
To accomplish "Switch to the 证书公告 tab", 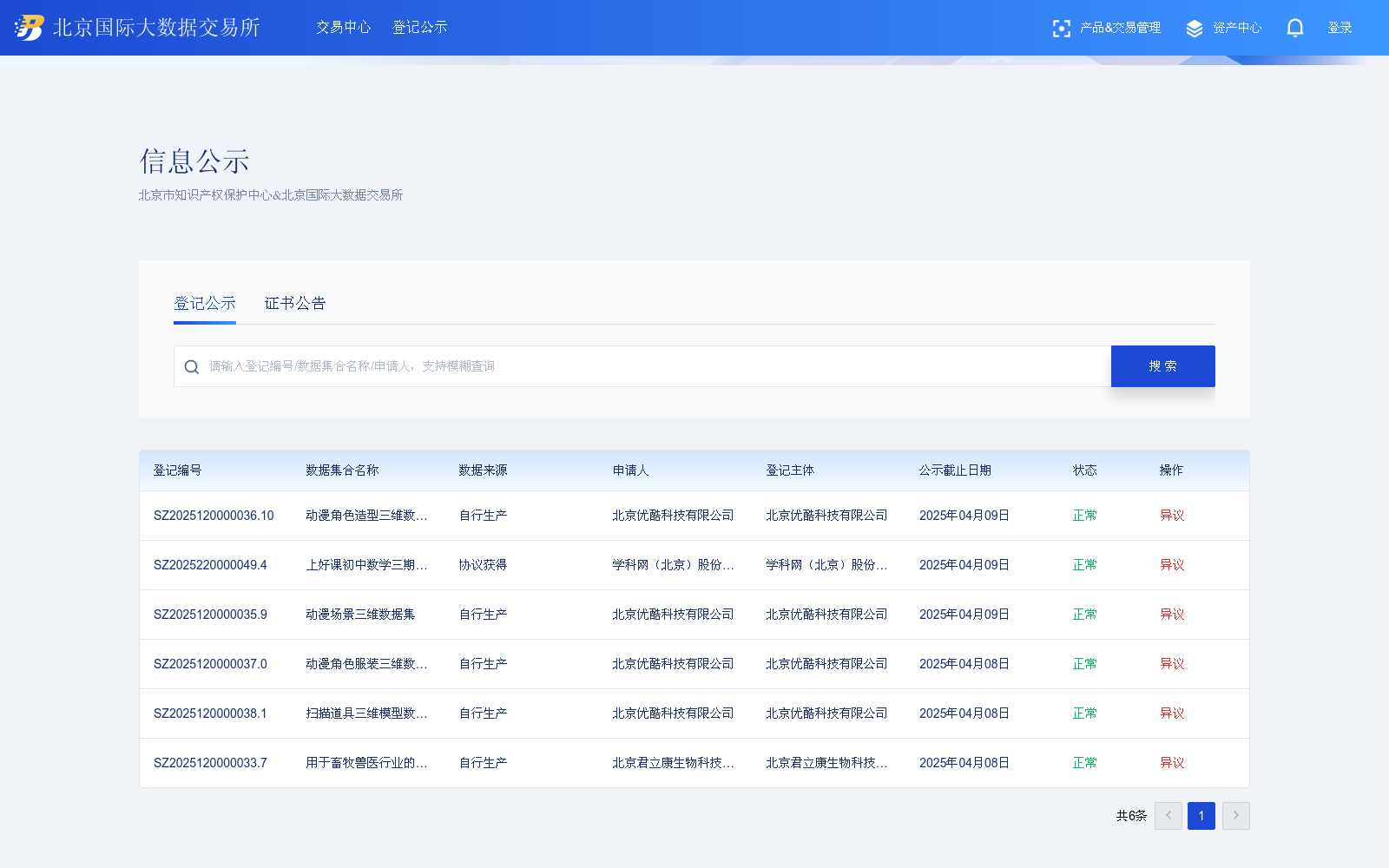I will tap(295, 303).
